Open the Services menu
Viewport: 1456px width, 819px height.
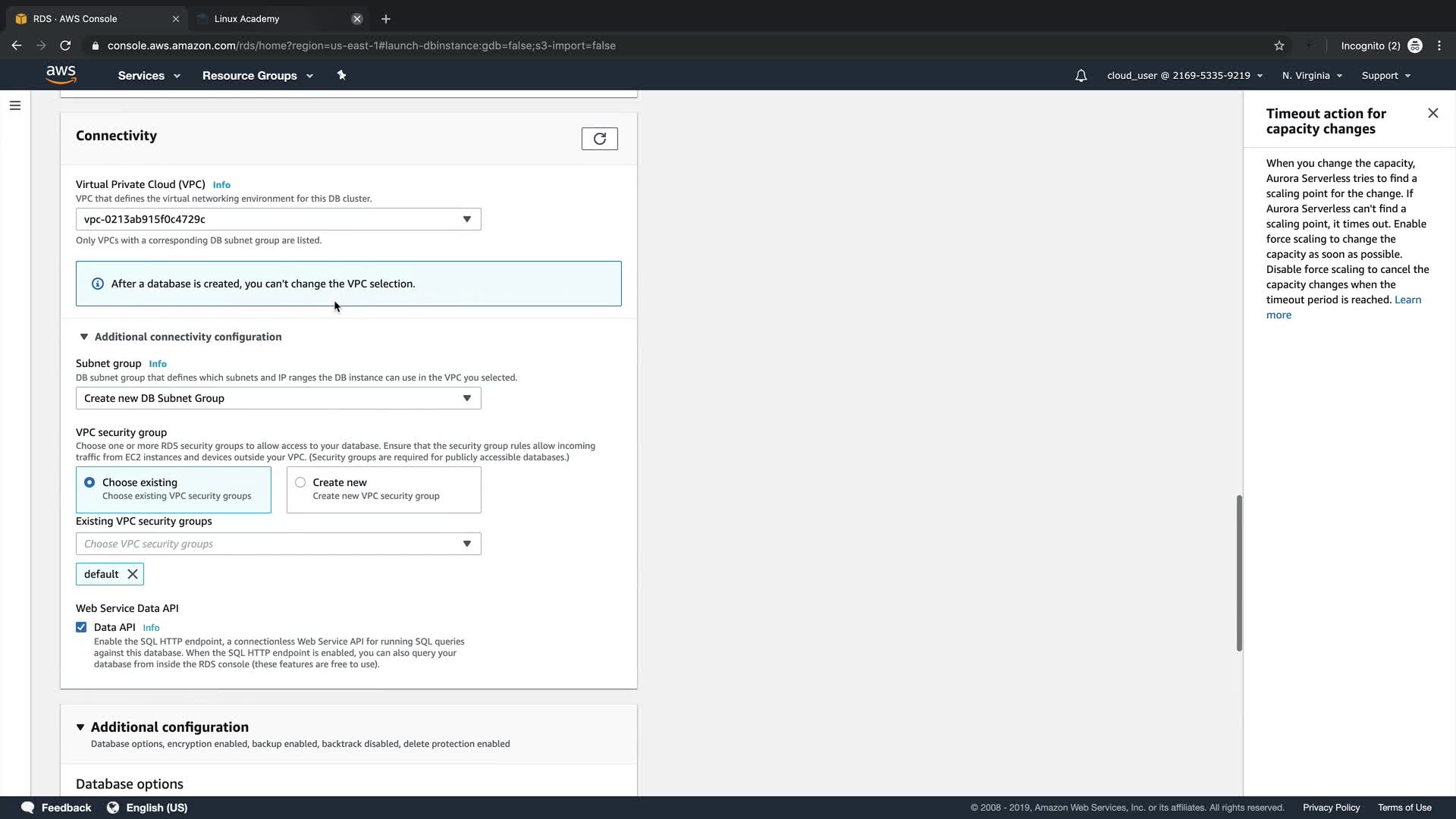(149, 76)
